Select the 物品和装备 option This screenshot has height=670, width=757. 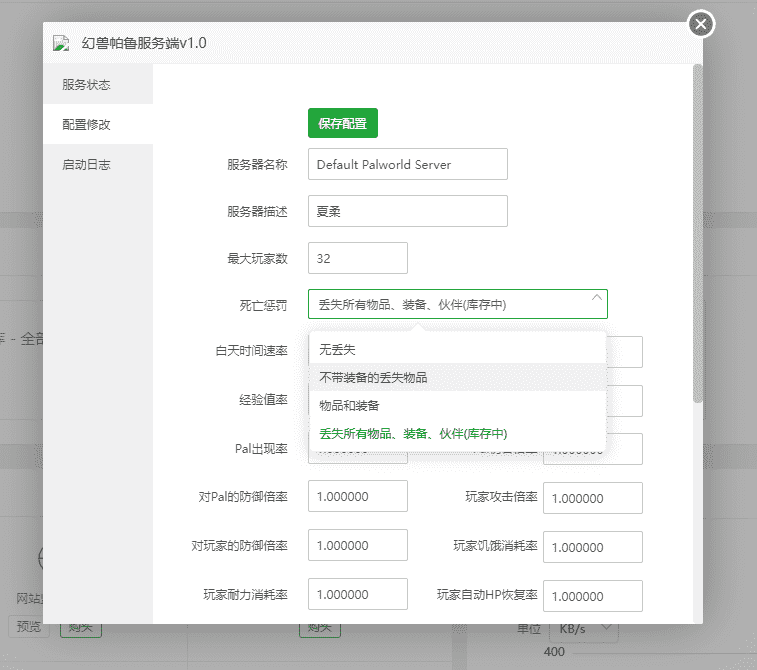tap(457, 405)
